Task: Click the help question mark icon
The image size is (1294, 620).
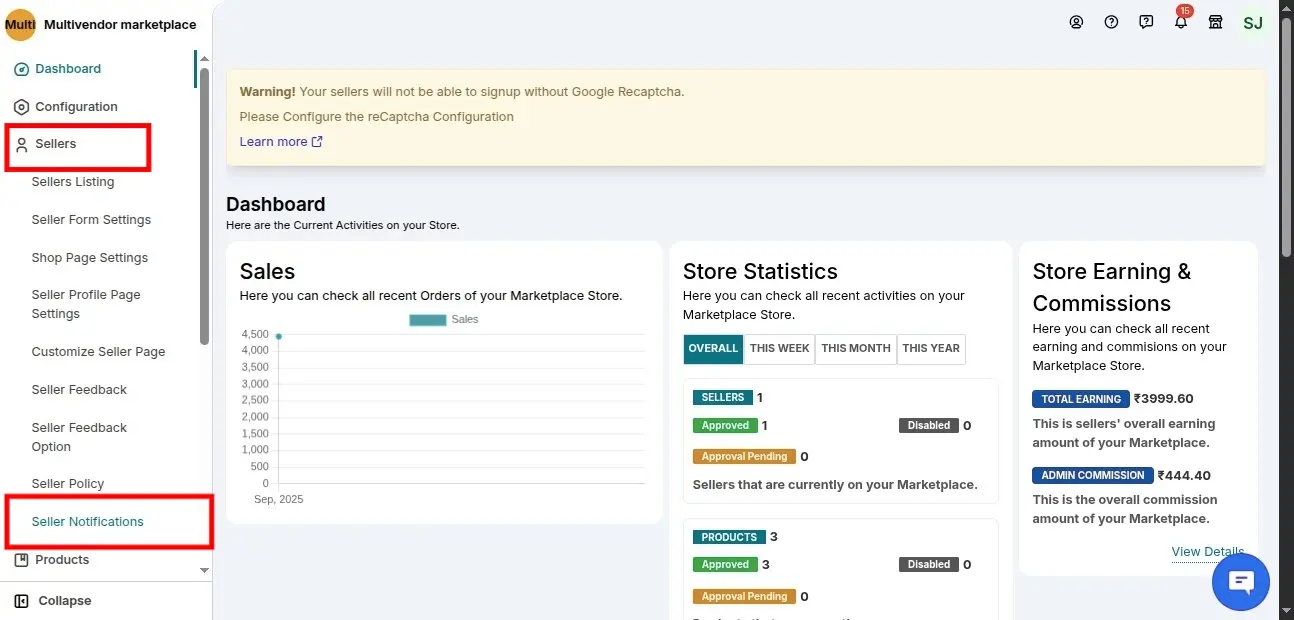Action: 1111,22
